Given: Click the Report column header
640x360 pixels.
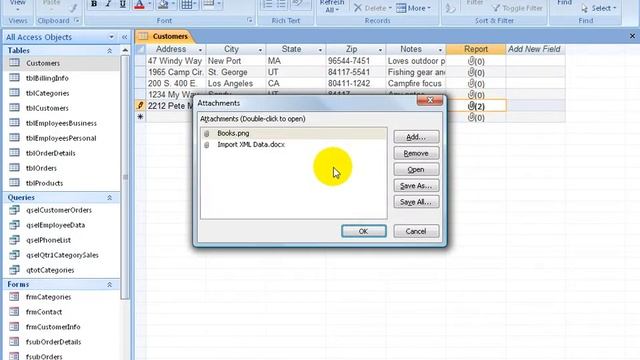Looking at the screenshot, I should click(x=476, y=49).
